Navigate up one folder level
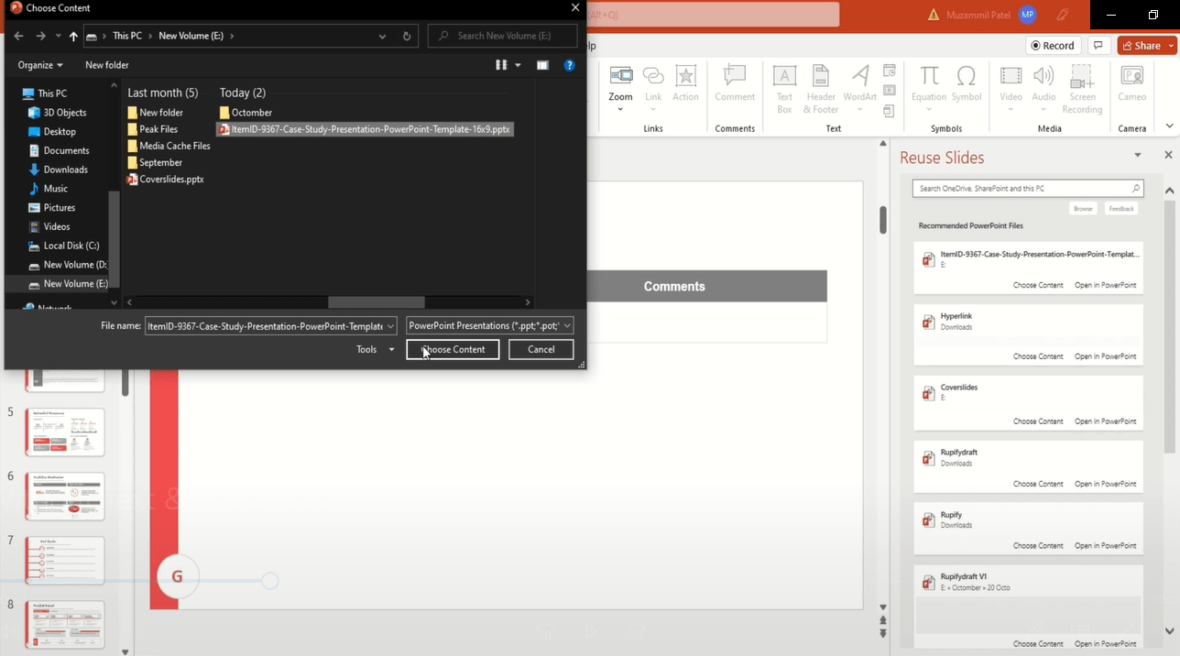Screen dimensions: 1180x656 pos(73,36)
